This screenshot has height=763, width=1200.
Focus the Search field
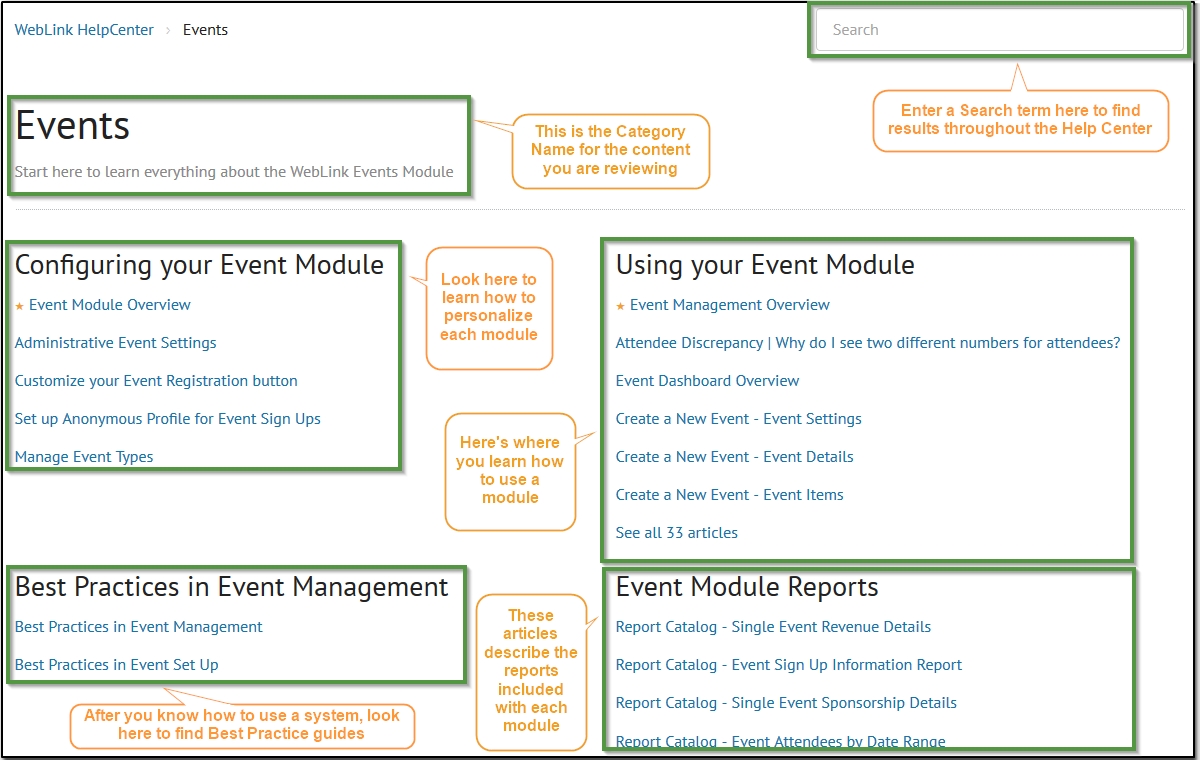click(1000, 30)
